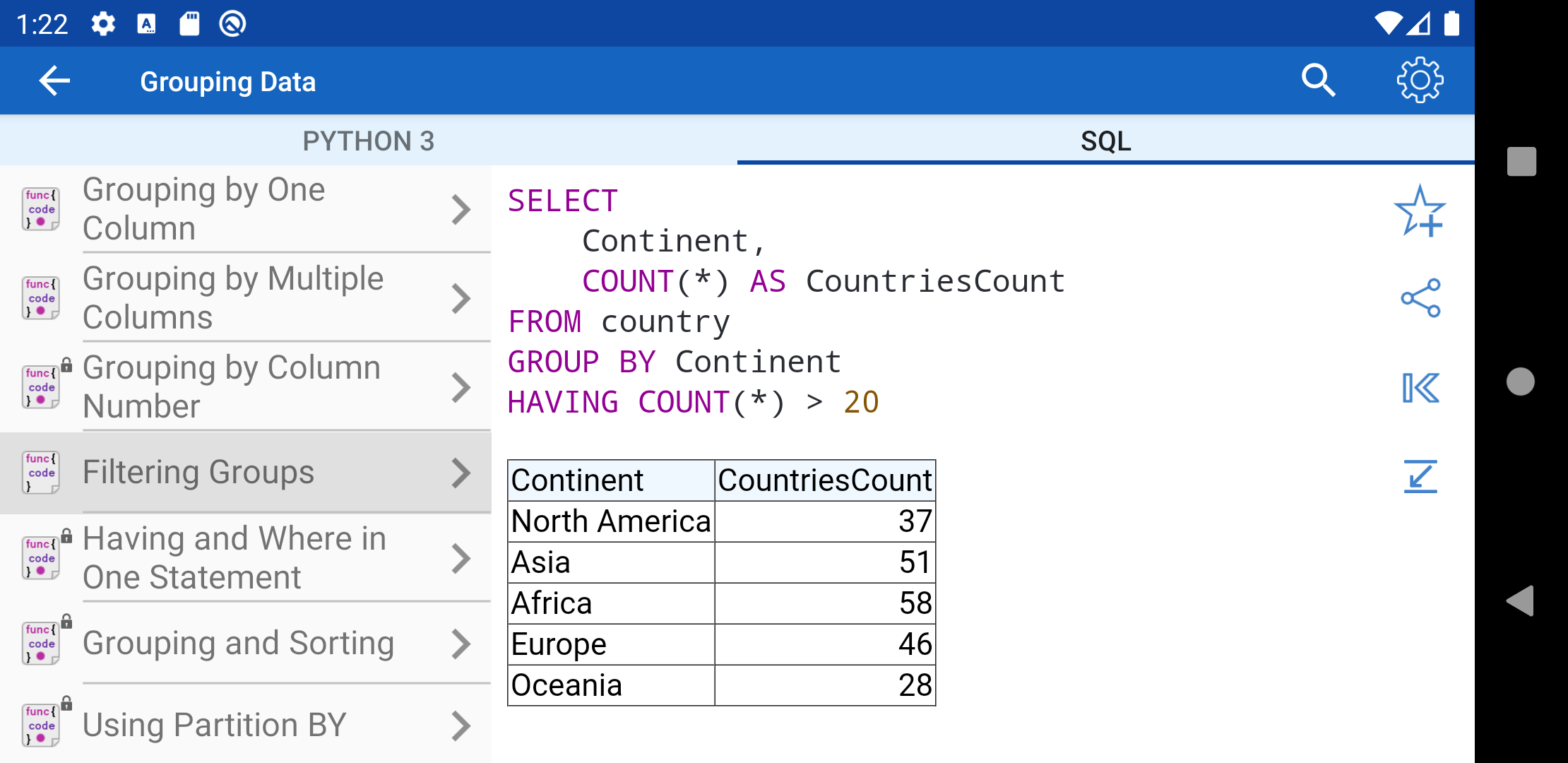Expand Grouping and Sorting chevron

coord(461,644)
